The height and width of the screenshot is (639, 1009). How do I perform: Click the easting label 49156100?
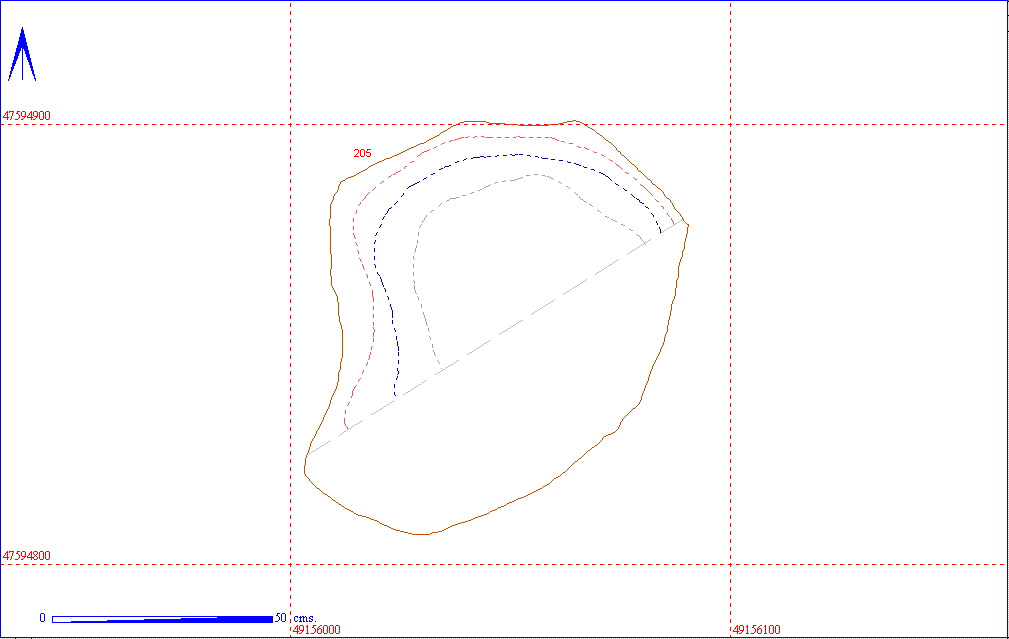757,630
